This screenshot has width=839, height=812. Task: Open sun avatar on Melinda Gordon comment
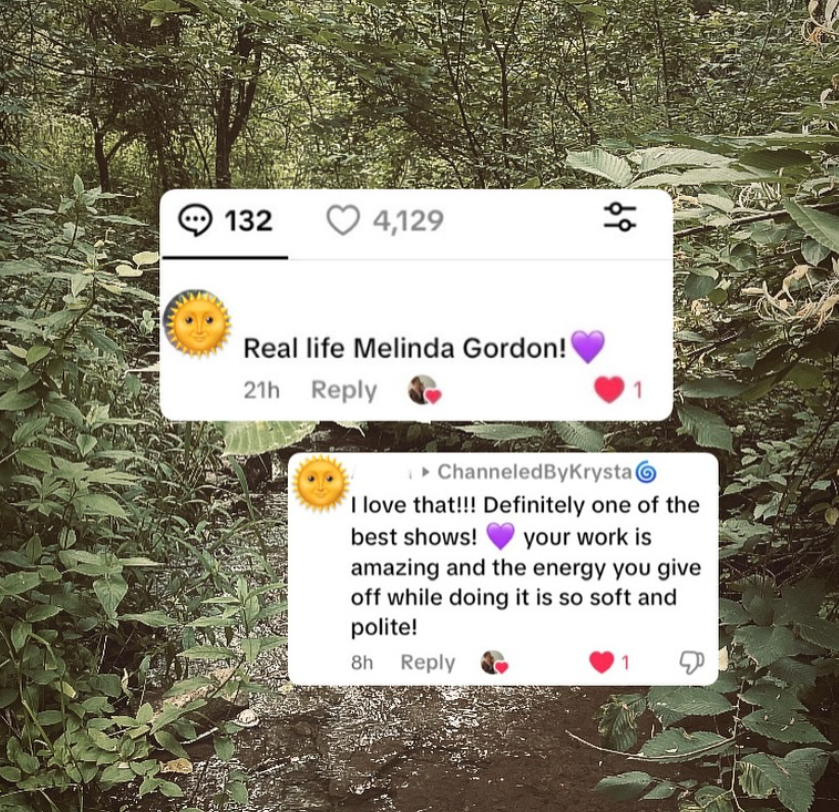pos(197,323)
